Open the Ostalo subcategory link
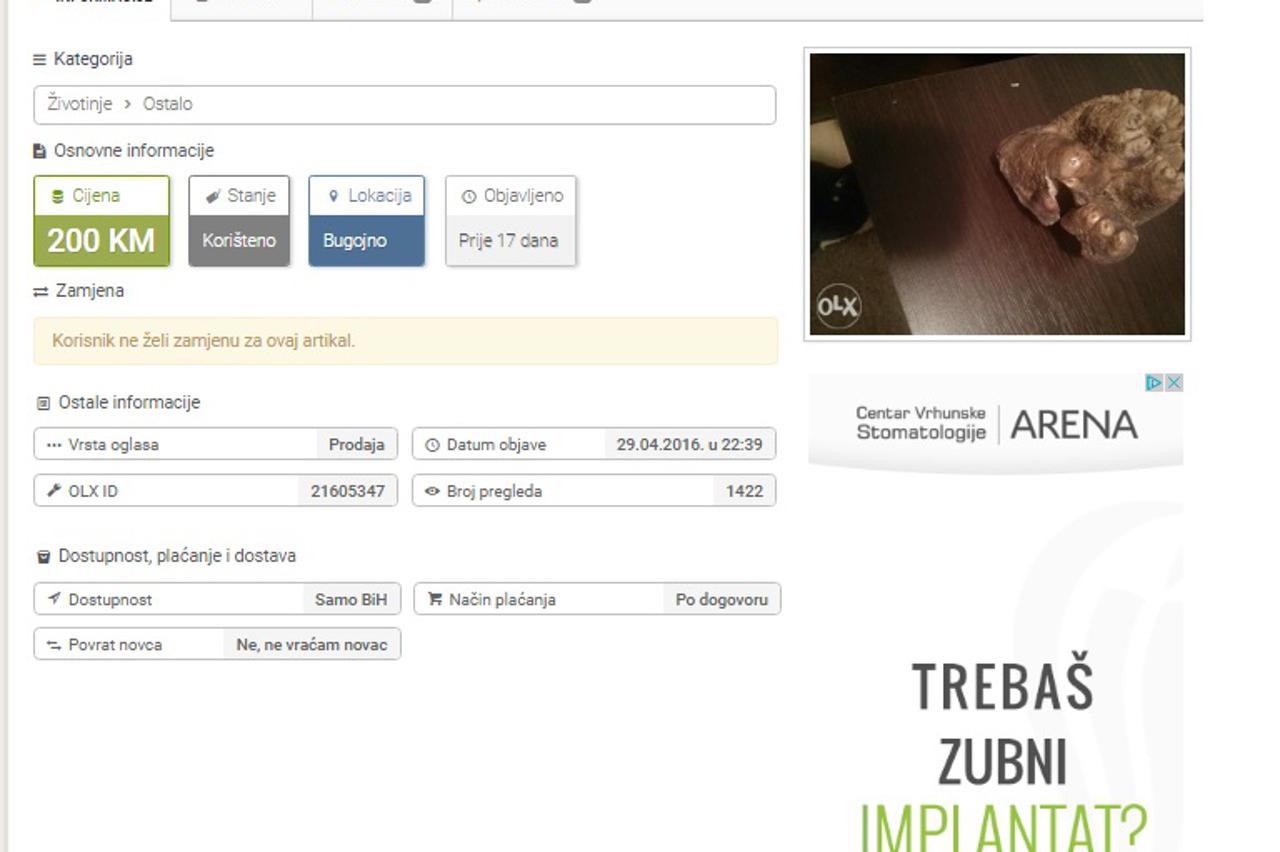 click(x=168, y=104)
